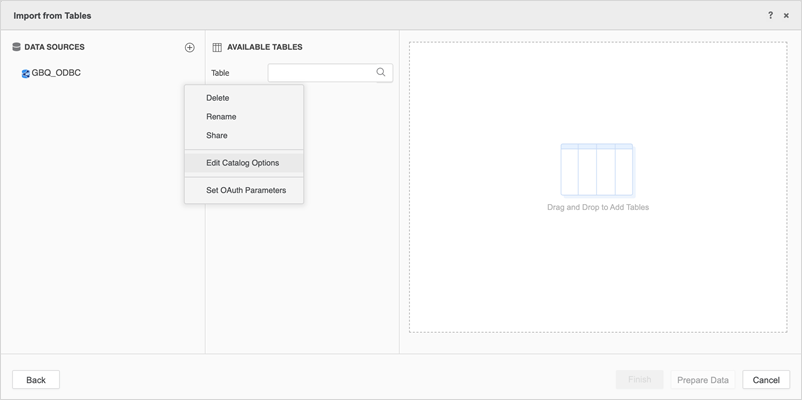Click the Drag and Drop to Add Tables text
802x400 pixels.
[598, 208]
